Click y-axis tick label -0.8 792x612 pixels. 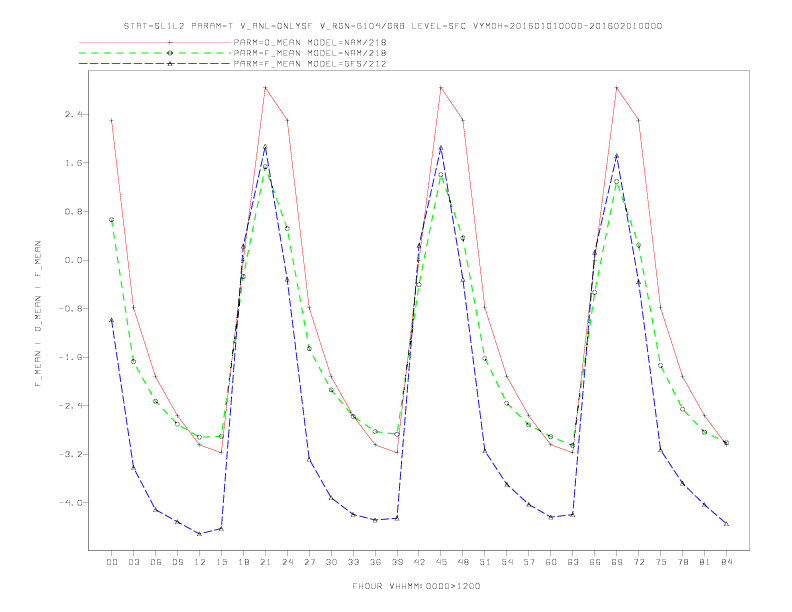(71, 309)
